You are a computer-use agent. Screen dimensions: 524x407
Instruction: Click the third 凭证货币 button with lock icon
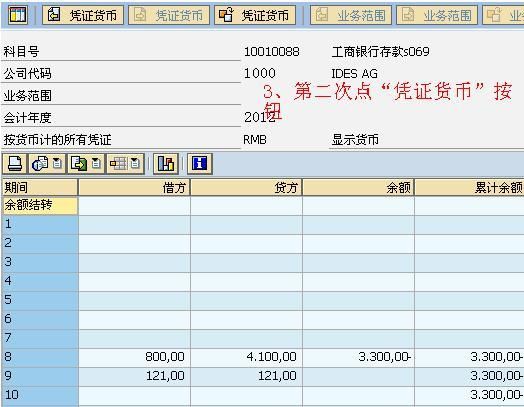(x=255, y=15)
